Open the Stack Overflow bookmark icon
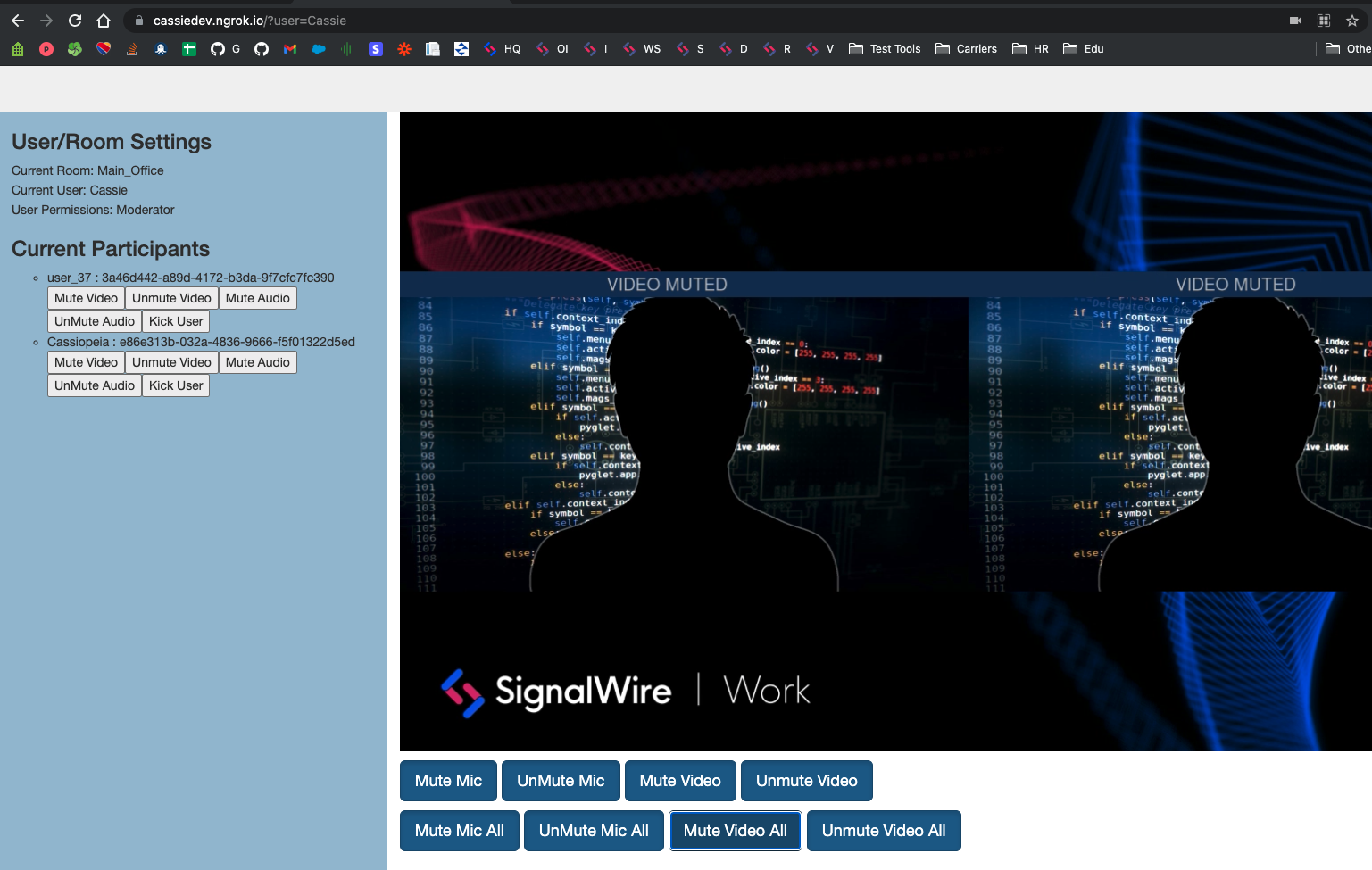Image resolution: width=1372 pixels, height=870 pixels. (x=132, y=49)
